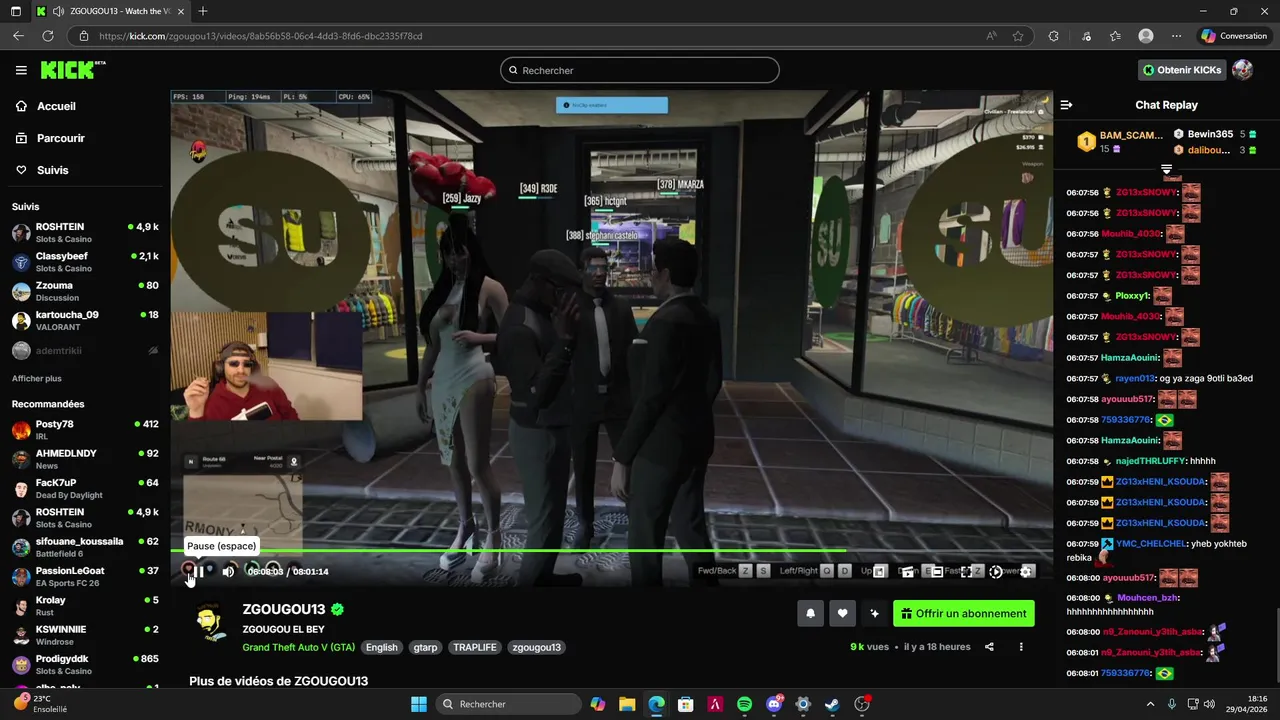This screenshot has height=720, width=1280.
Task: Click Bewin365 in gifter leaderboard
Action: pos(1214,134)
